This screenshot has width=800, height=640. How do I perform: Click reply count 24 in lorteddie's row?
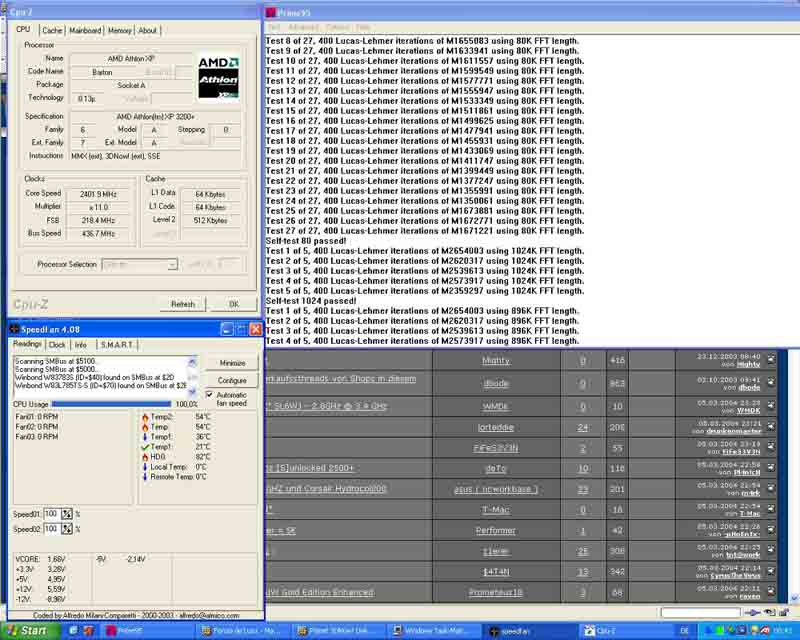click(x=583, y=427)
